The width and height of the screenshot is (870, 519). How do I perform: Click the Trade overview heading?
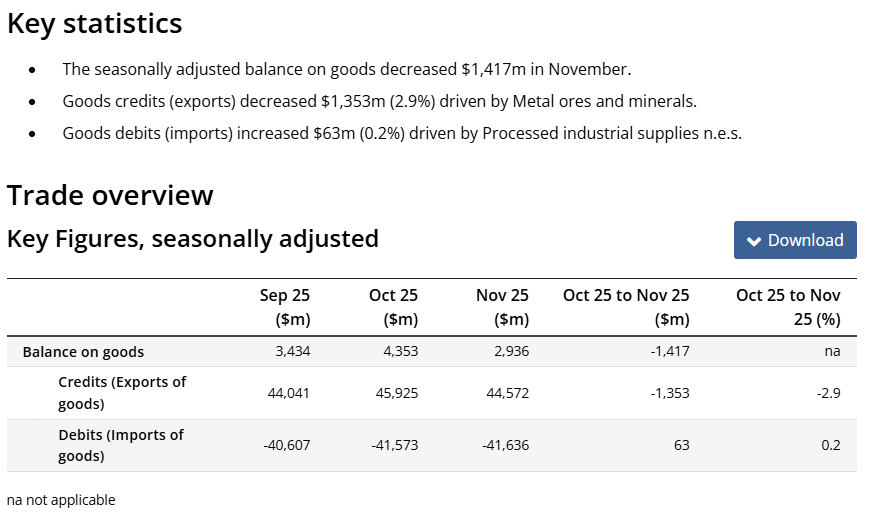(x=110, y=195)
